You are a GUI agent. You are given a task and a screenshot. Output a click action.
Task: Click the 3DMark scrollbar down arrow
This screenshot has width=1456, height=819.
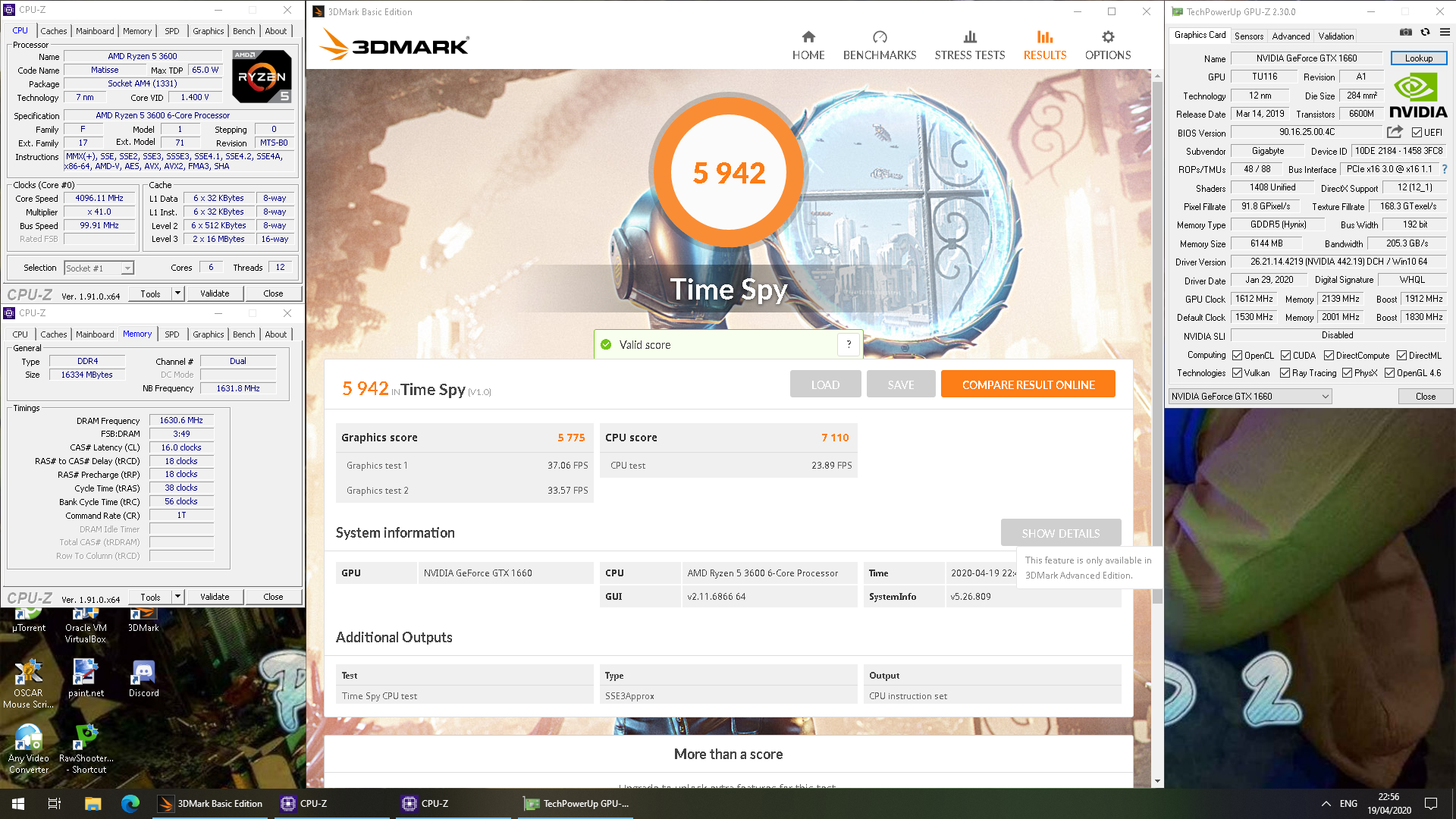[1157, 781]
